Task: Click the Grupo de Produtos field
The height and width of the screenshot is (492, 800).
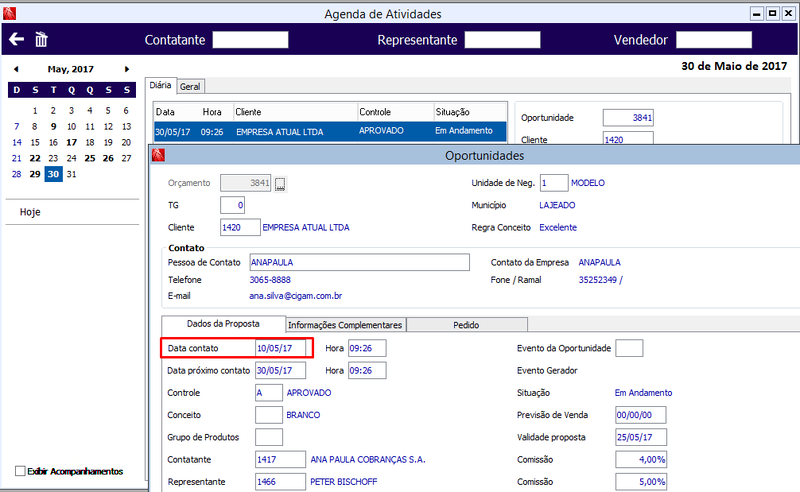Action: coord(269,437)
